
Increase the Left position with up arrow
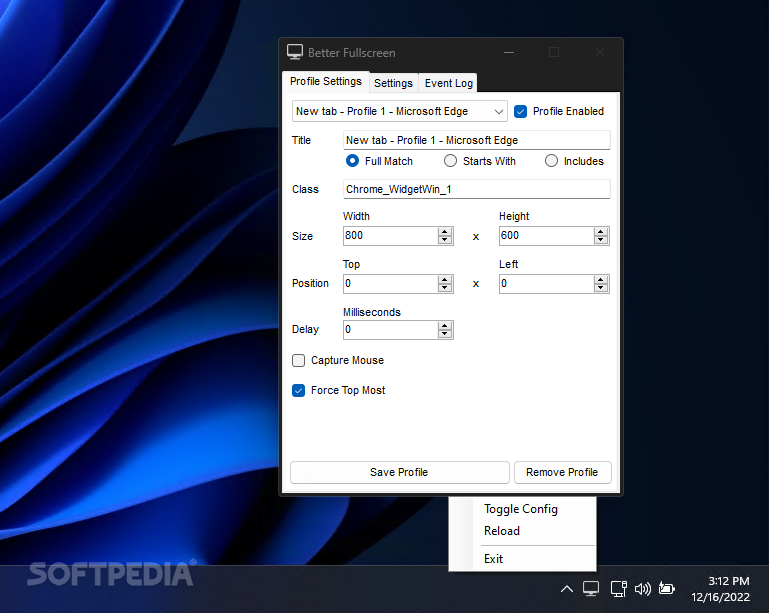[601, 280]
